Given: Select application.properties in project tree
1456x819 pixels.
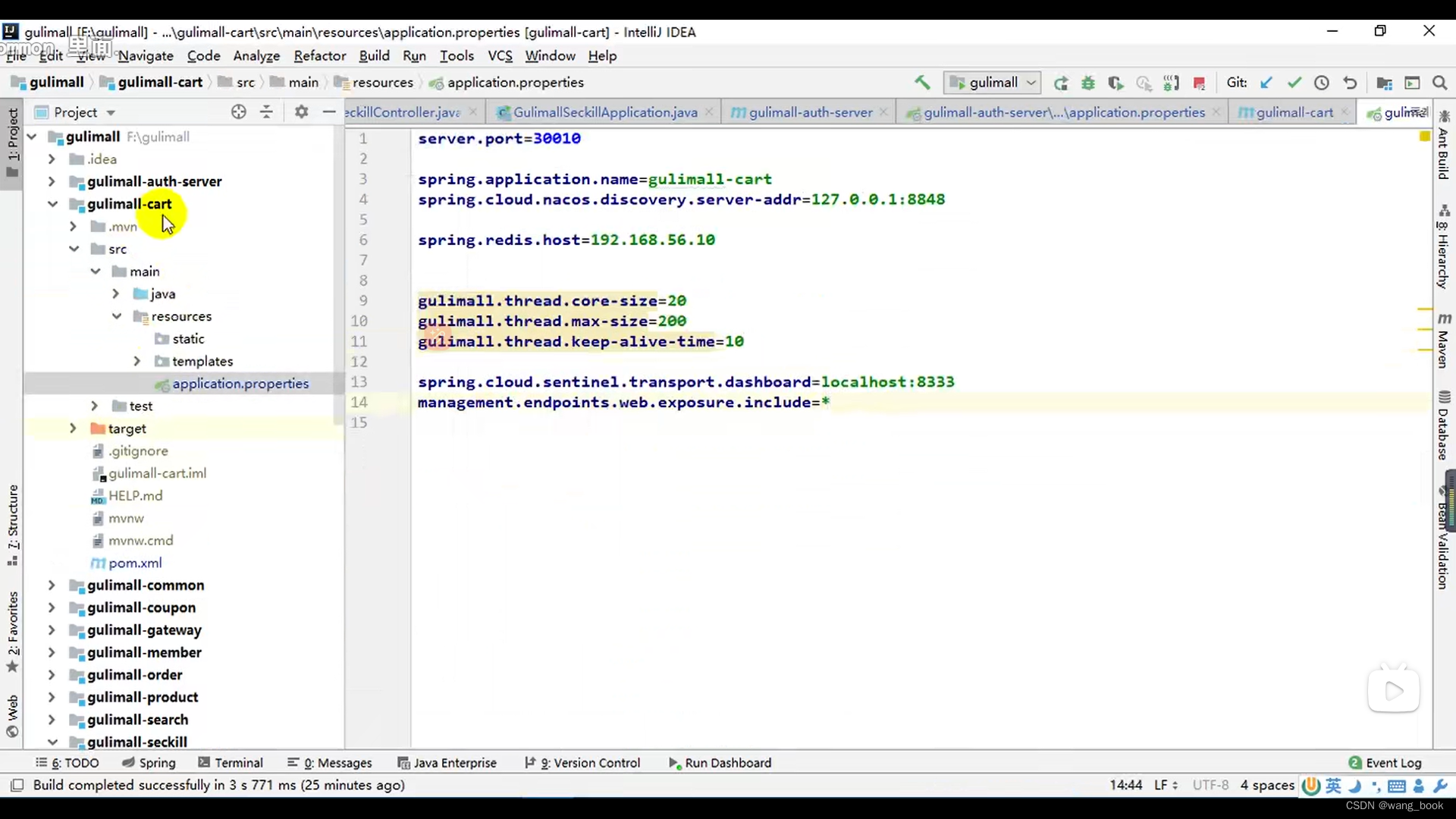Looking at the screenshot, I should click(x=240, y=384).
